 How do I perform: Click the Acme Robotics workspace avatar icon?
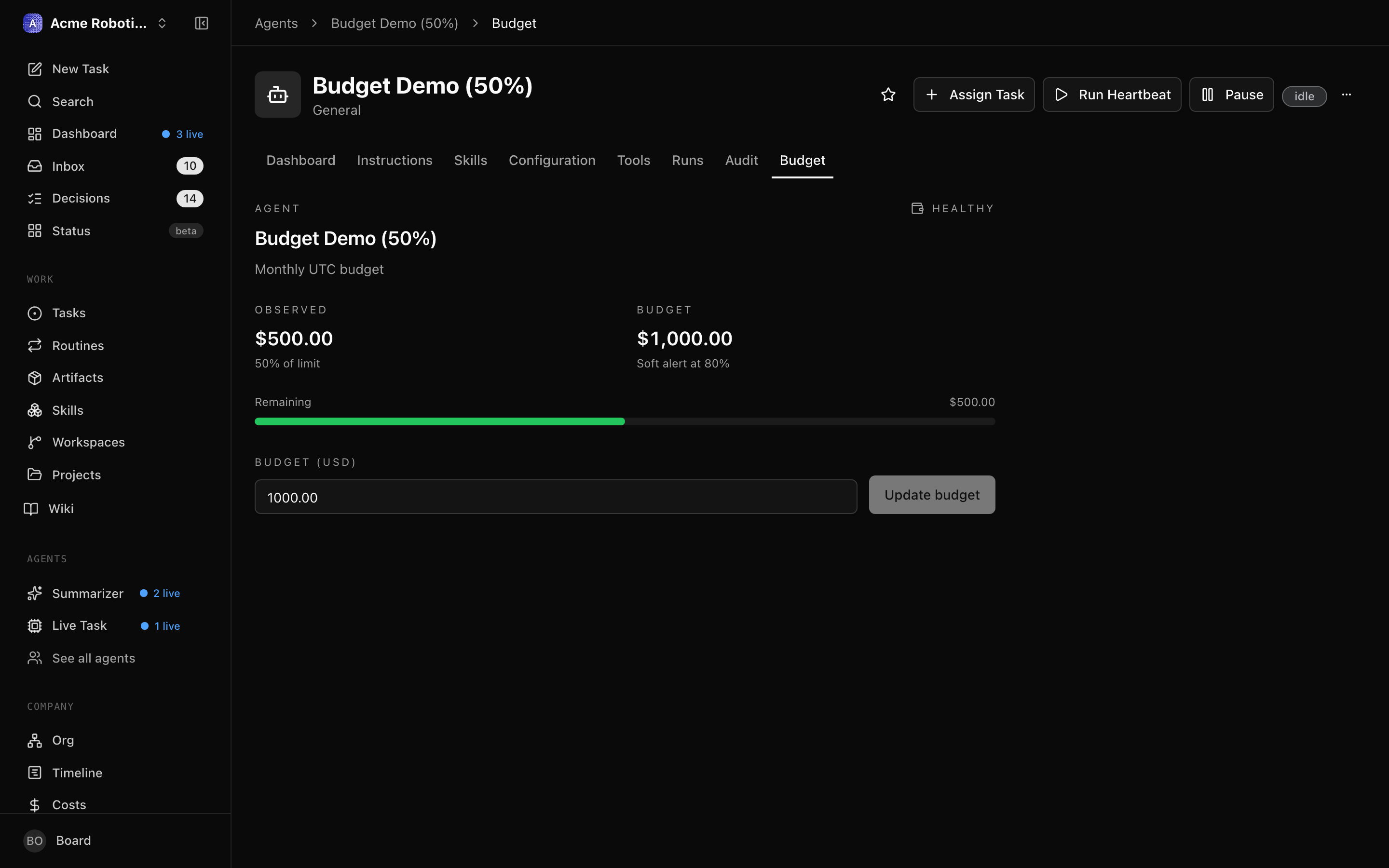click(33, 23)
